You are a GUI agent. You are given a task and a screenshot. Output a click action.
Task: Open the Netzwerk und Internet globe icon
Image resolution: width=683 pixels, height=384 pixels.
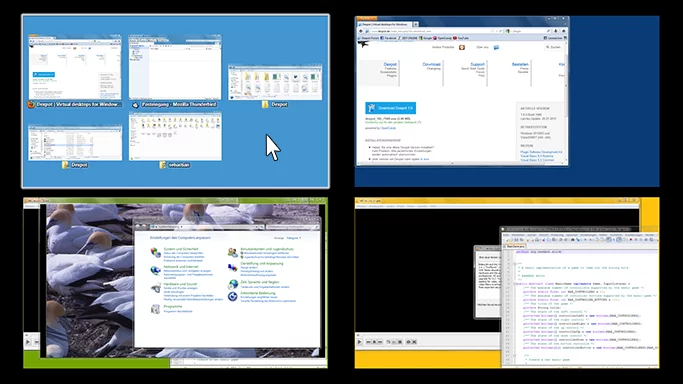tap(156, 271)
